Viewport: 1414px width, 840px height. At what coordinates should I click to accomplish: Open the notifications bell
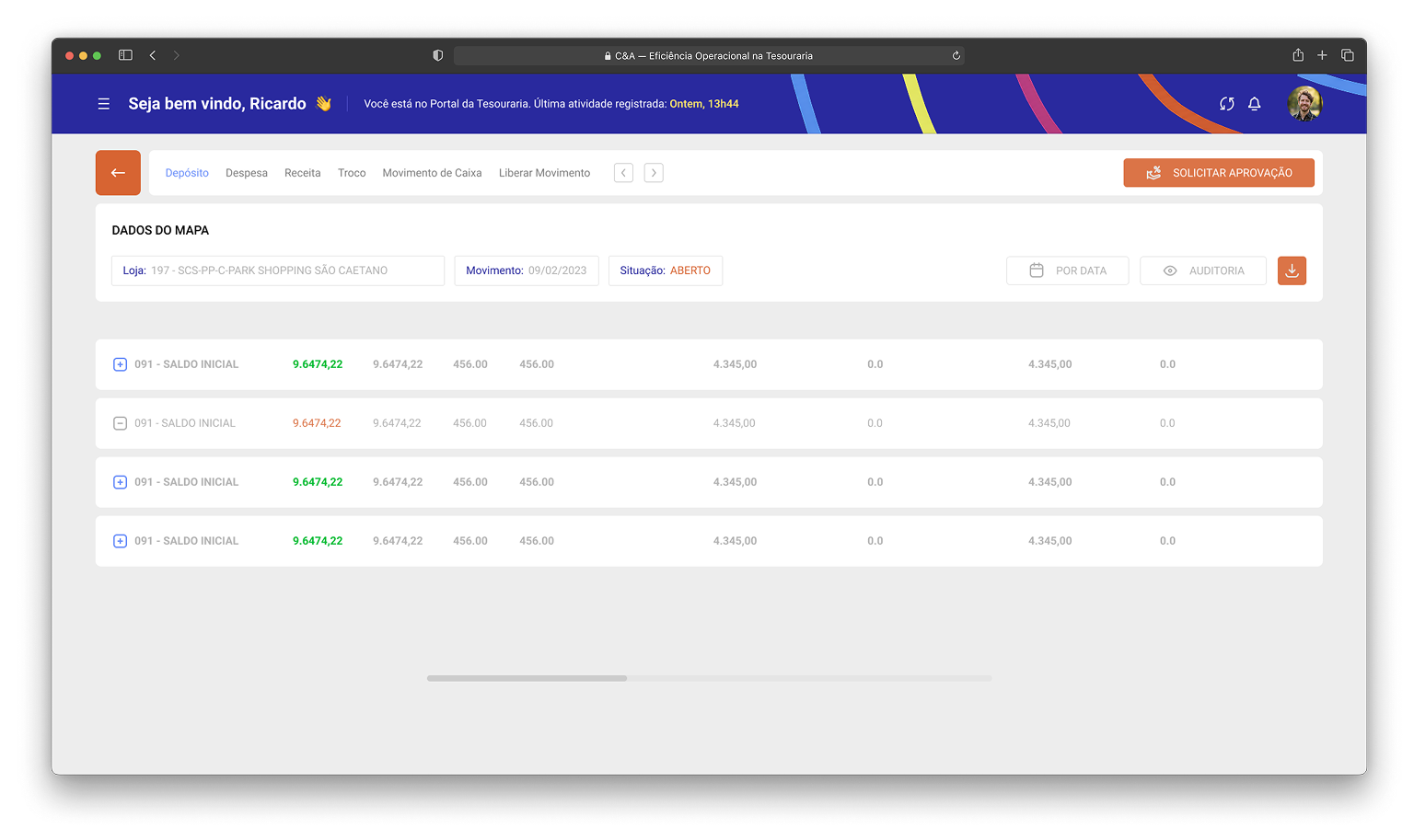(x=1254, y=104)
